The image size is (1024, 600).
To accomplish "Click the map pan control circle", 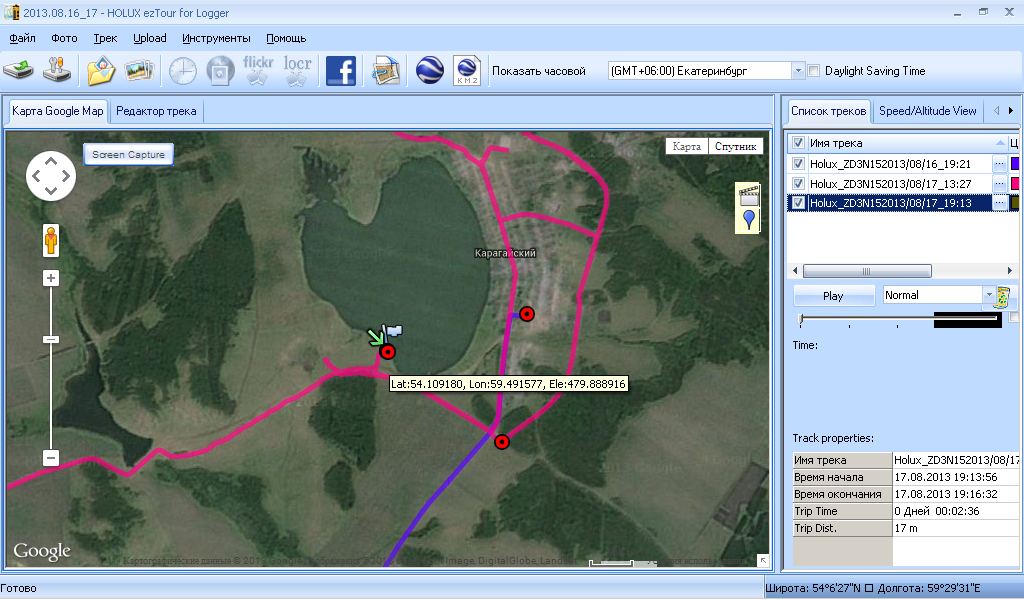I will (51, 176).
